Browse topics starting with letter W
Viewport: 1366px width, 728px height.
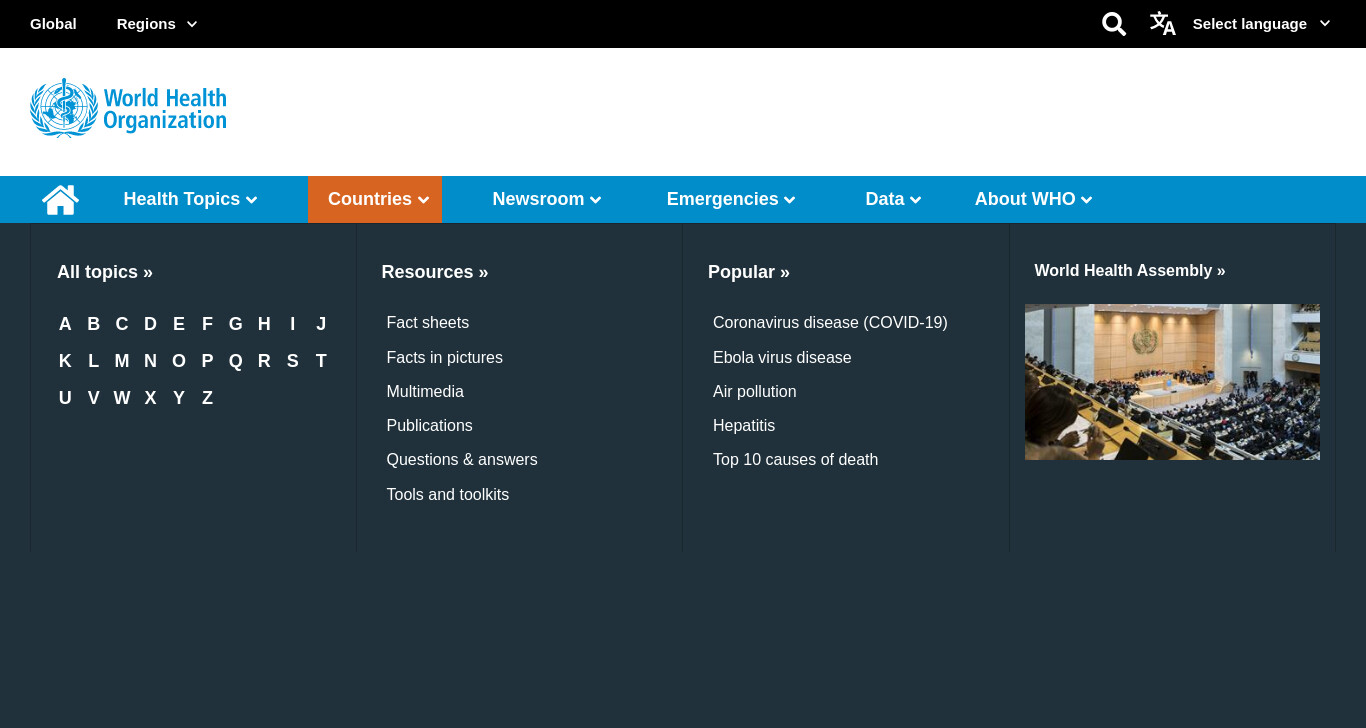pyautogui.click(x=122, y=398)
